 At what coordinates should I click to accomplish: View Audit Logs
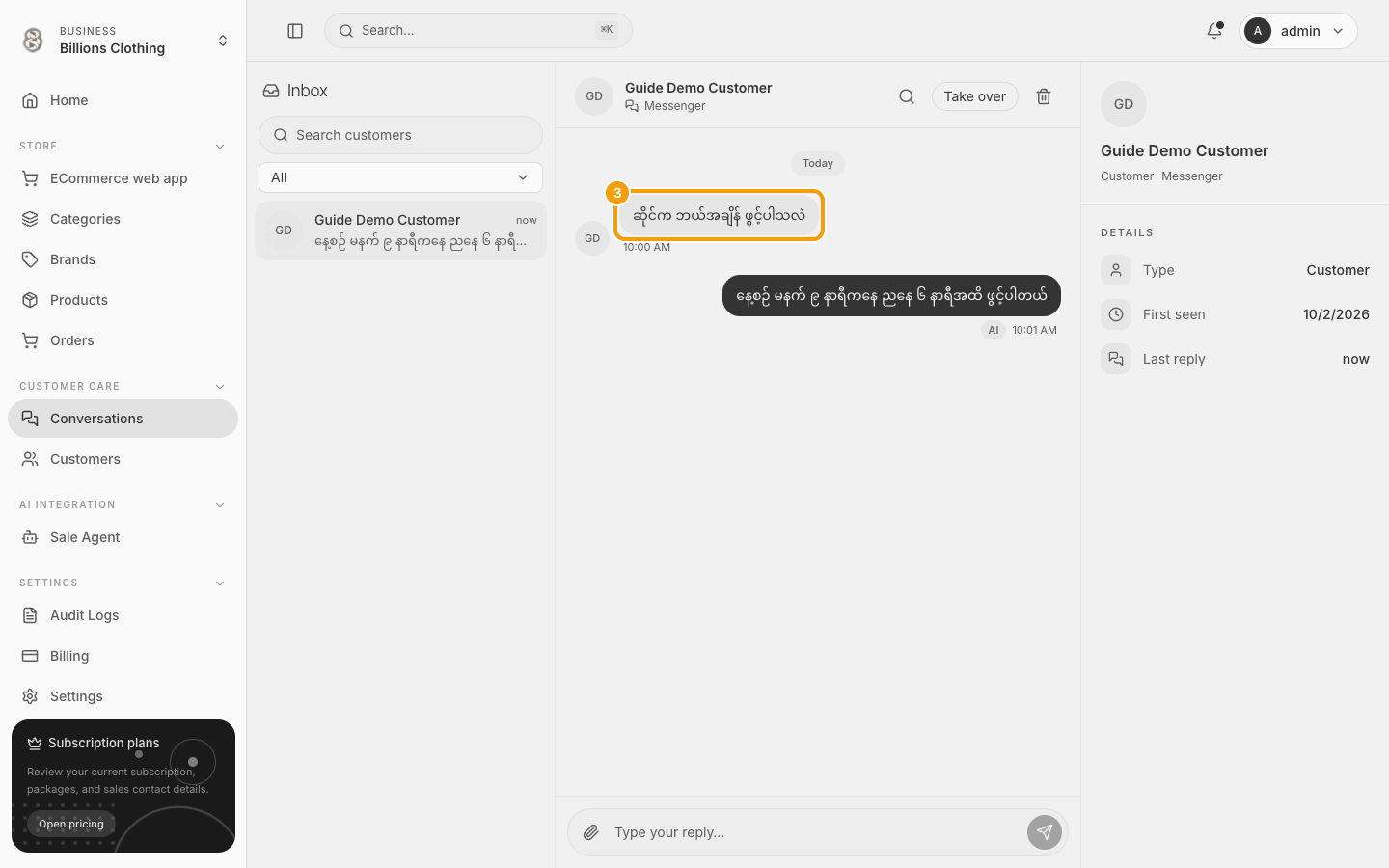[x=123, y=615]
